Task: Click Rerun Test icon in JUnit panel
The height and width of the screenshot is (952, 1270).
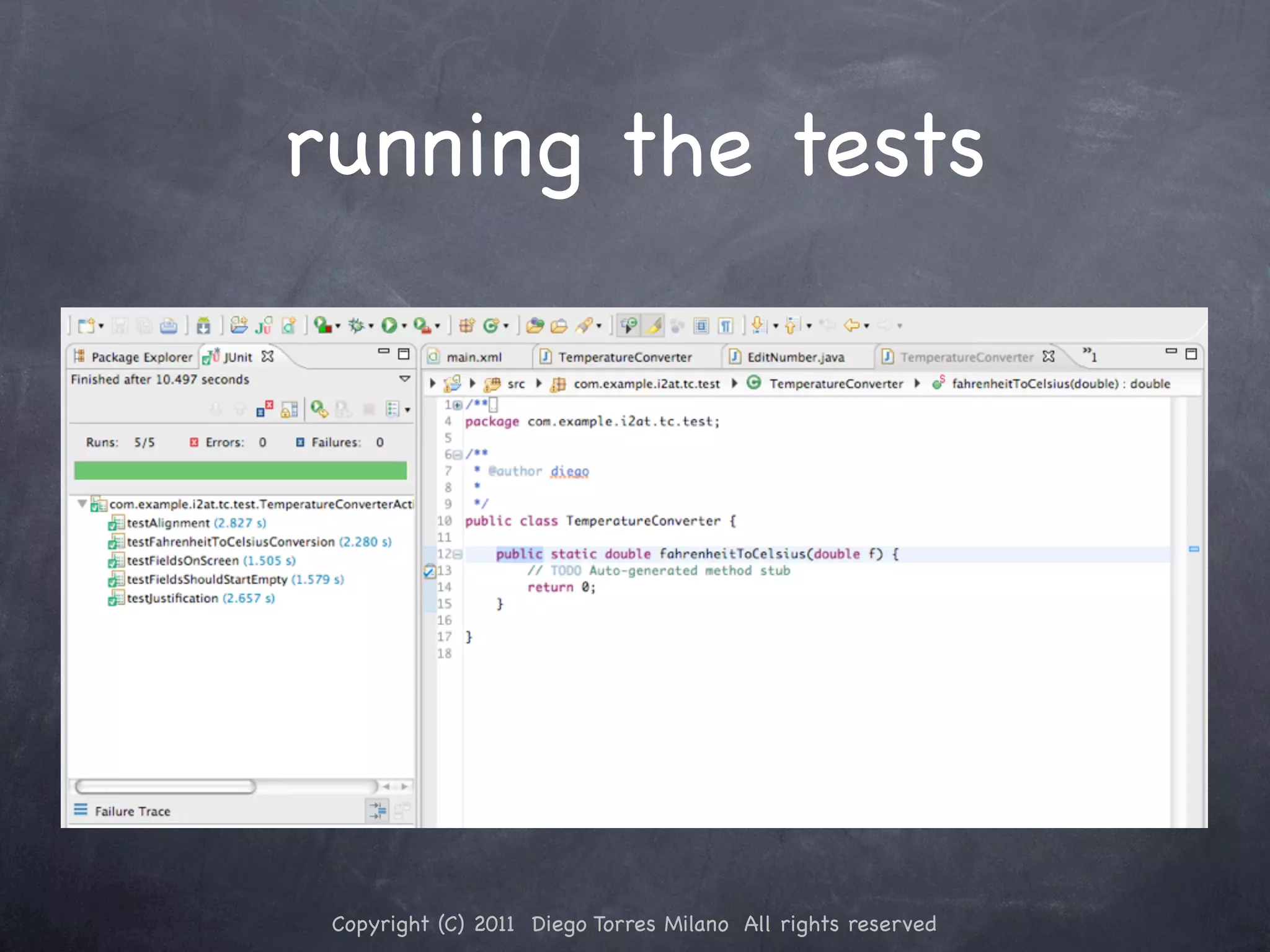Action: 319,409
